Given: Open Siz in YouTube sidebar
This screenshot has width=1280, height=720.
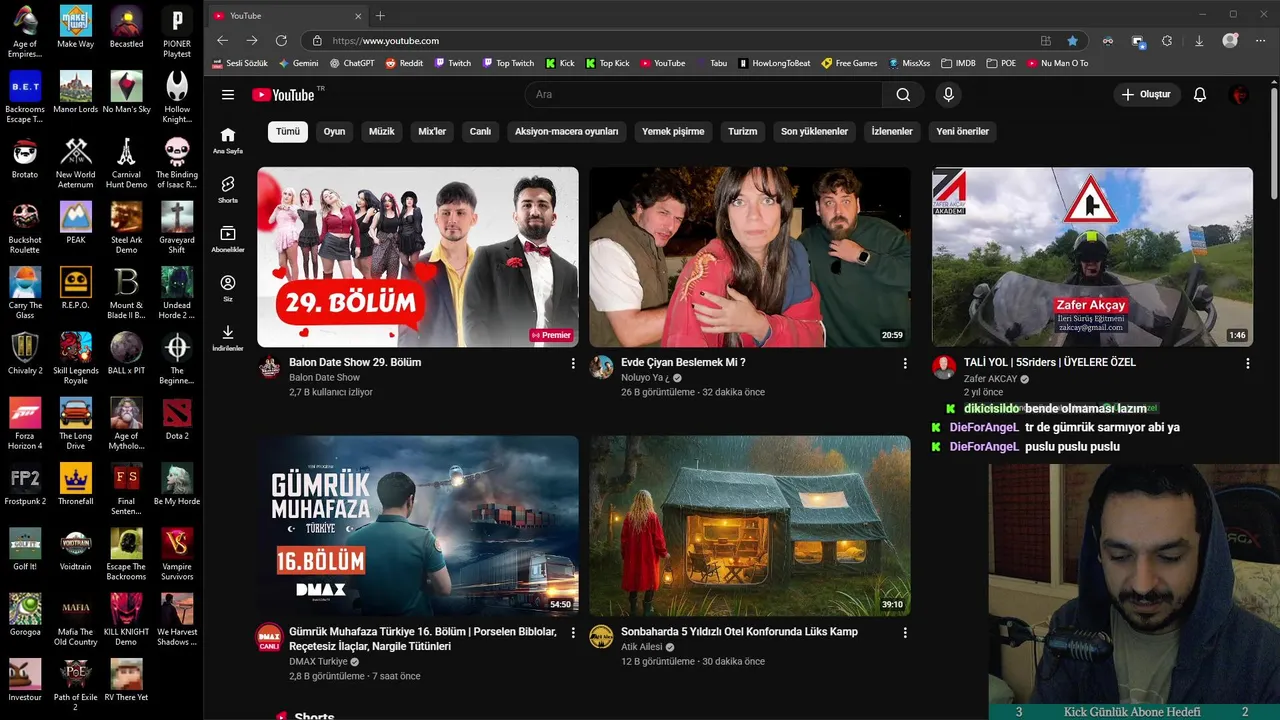Looking at the screenshot, I should [228, 288].
